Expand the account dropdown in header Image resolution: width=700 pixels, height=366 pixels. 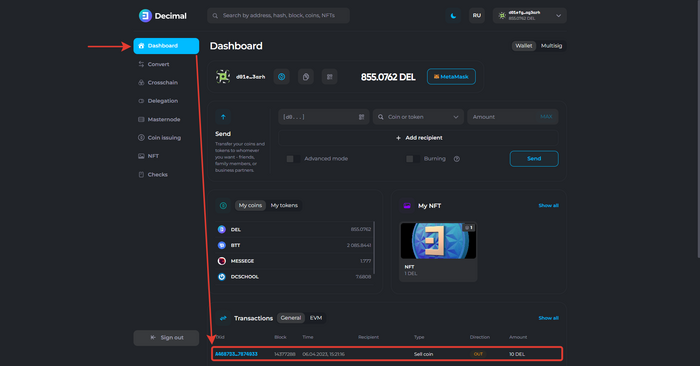(530, 16)
